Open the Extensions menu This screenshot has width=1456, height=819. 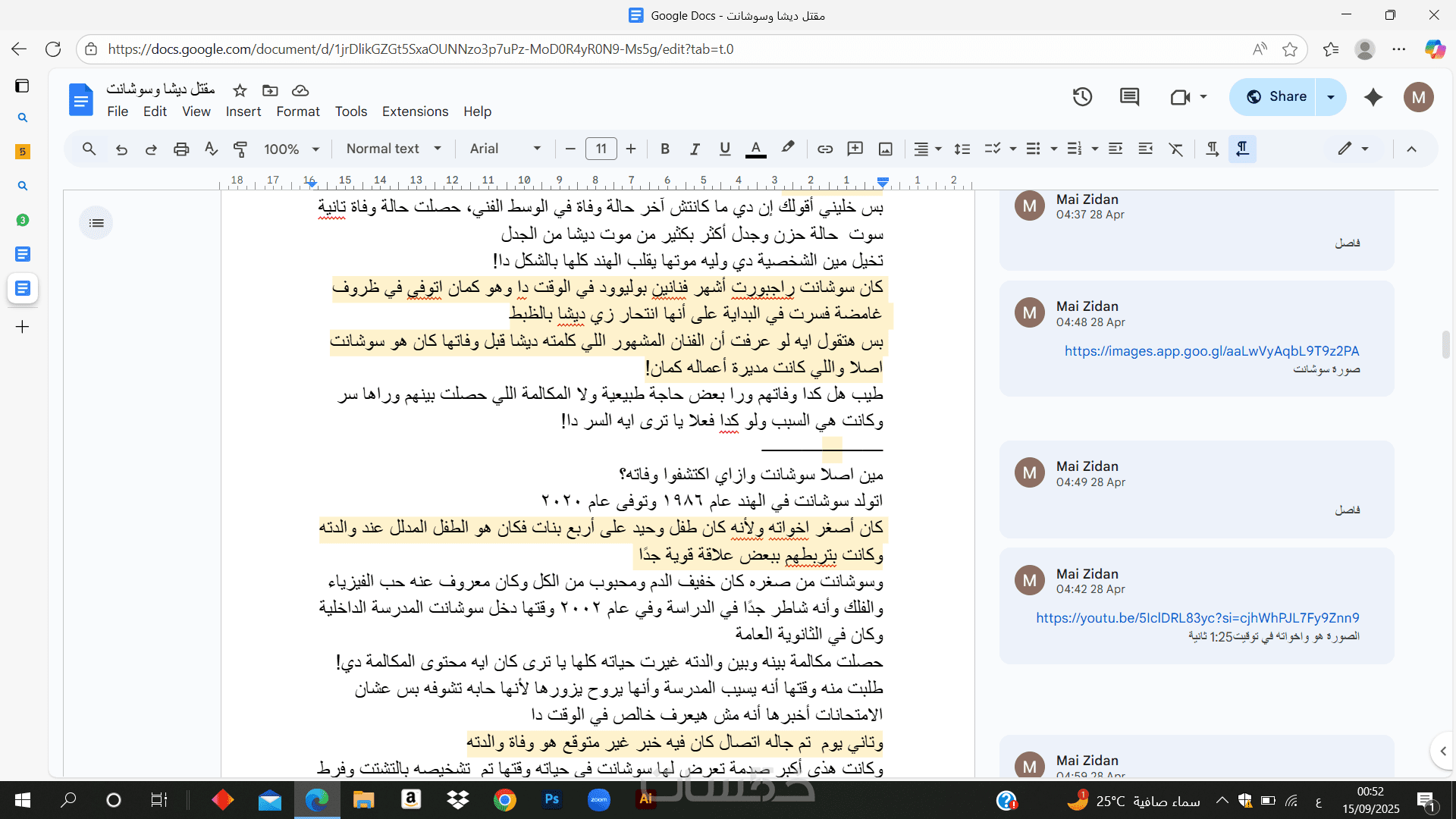tap(415, 111)
